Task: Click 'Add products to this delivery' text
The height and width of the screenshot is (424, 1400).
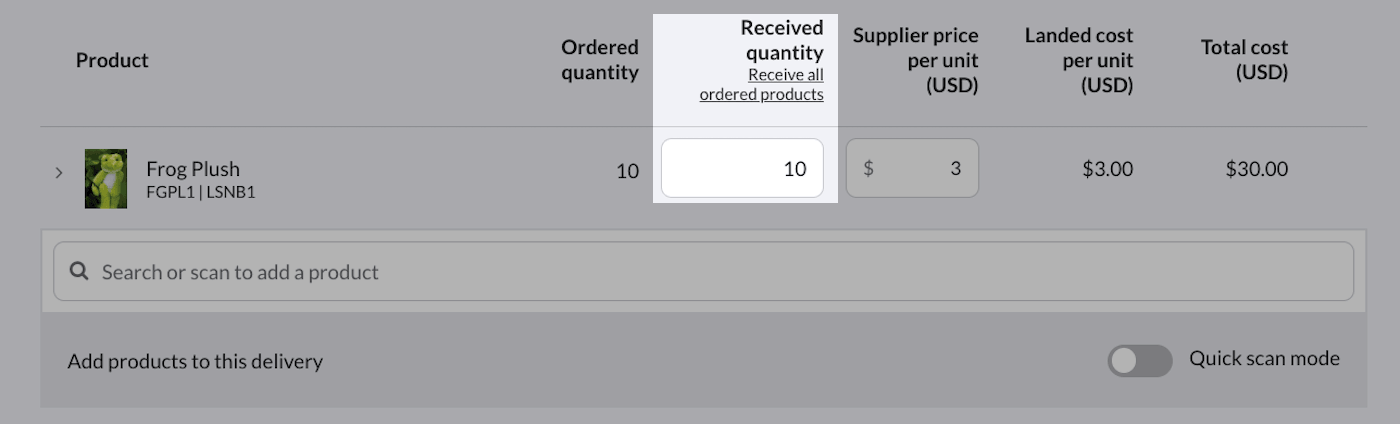Action: (195, 361)
